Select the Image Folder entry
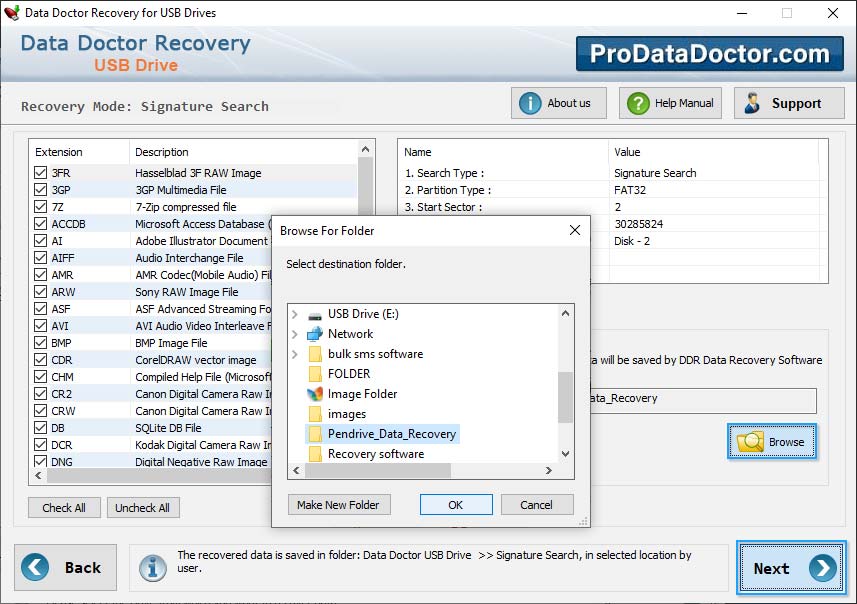The height and width of the screenshot is (604, 857). pyautogui.click(x=362, y=394)
